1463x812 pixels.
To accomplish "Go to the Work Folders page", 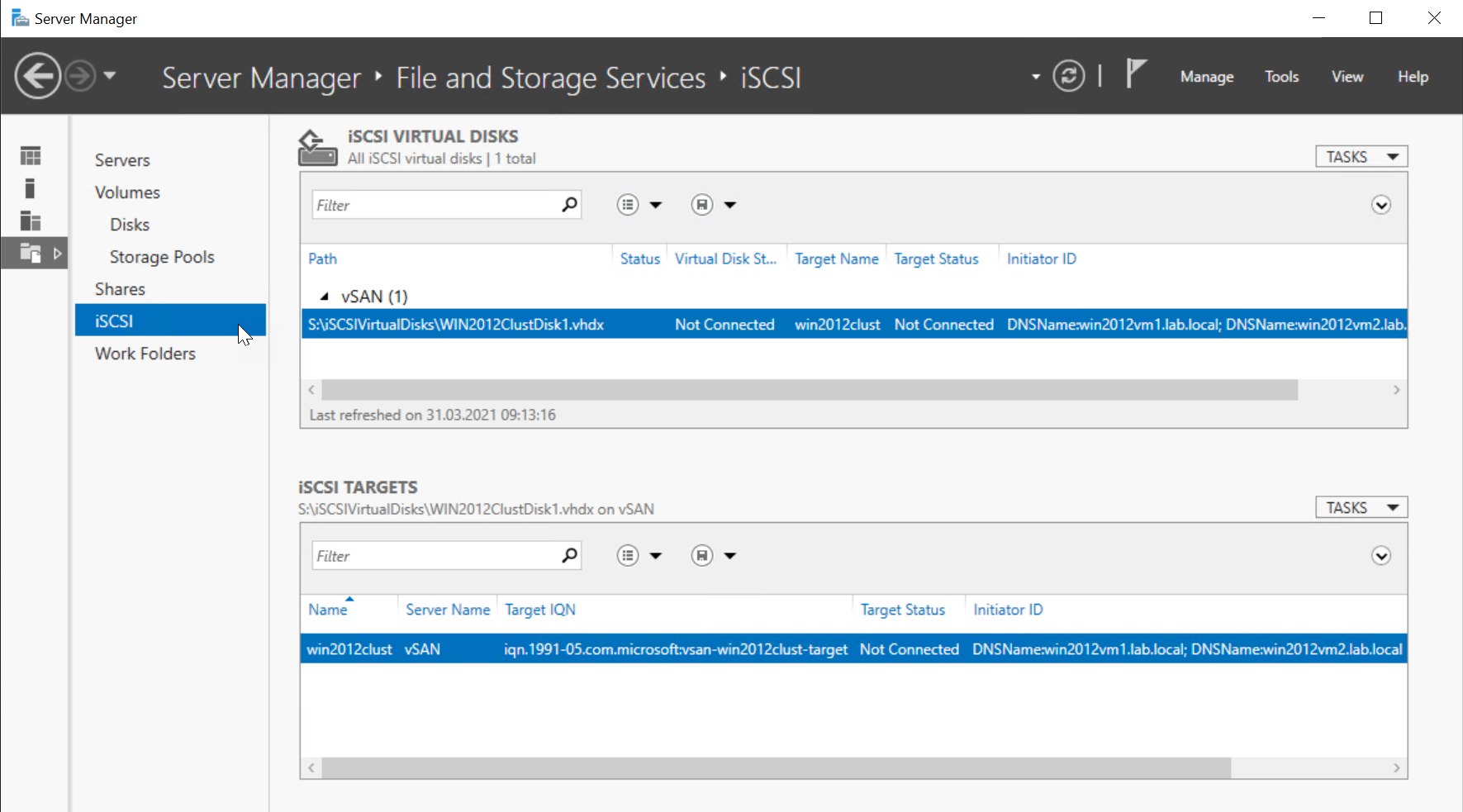I will (145, 354).
